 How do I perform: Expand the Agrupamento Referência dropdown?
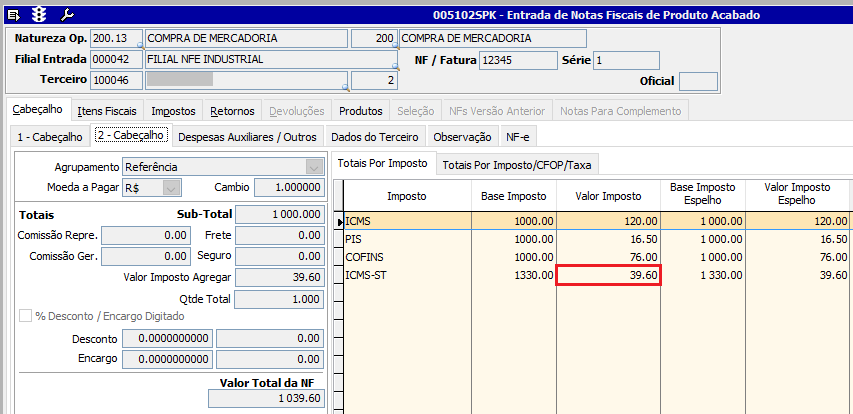pyautogui.click(x=313, y=167)
